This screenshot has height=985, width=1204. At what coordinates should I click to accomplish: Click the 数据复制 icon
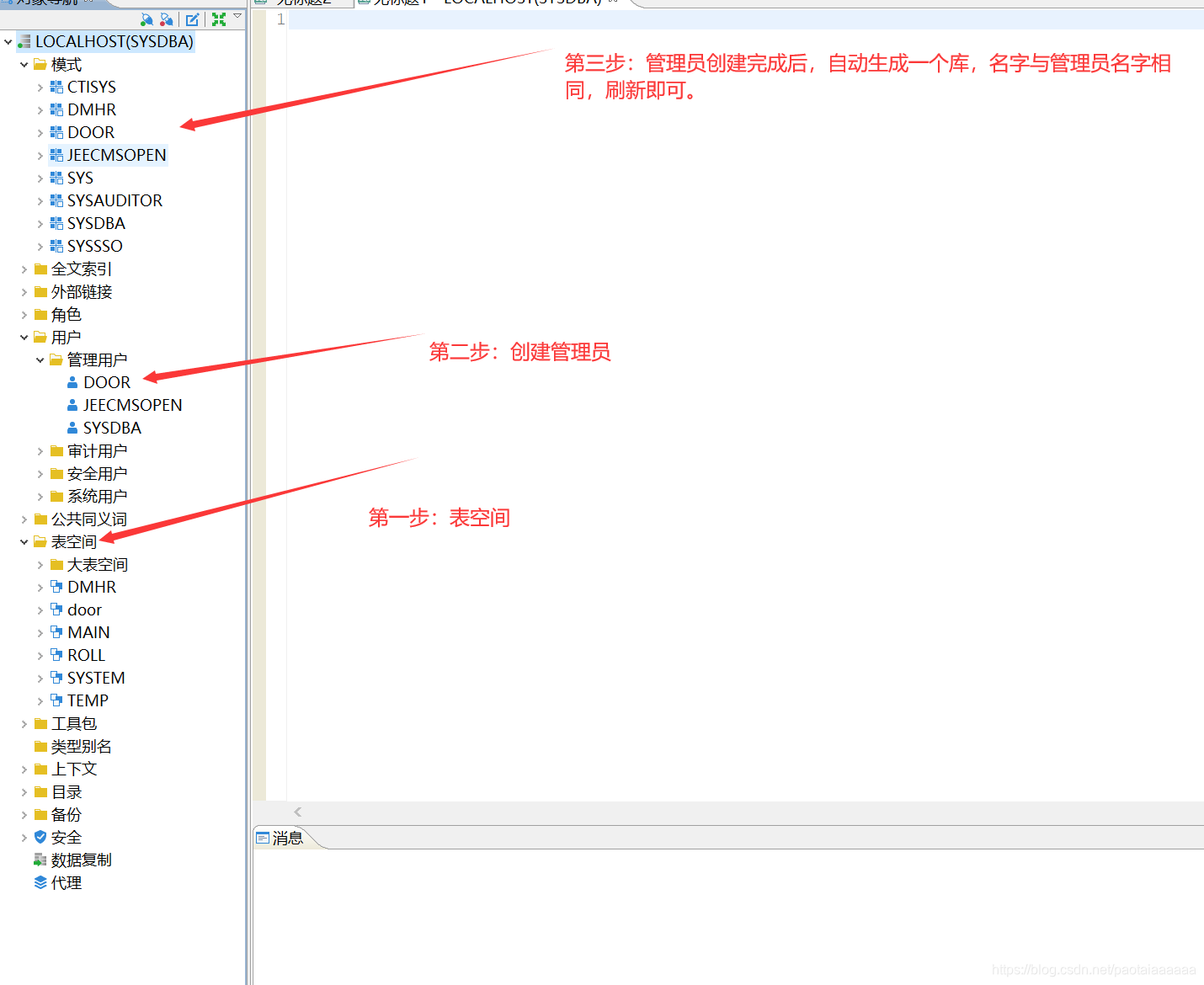tap(40, 860)
